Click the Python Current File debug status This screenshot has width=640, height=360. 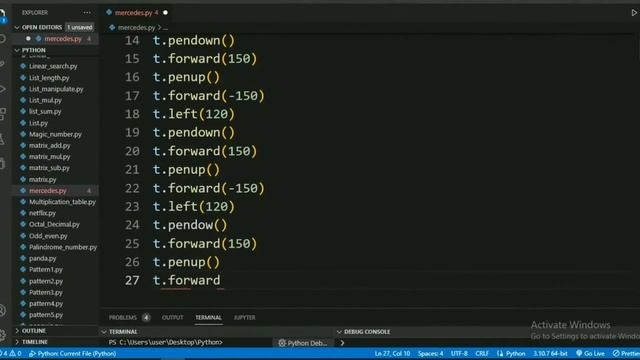(73, 353)
